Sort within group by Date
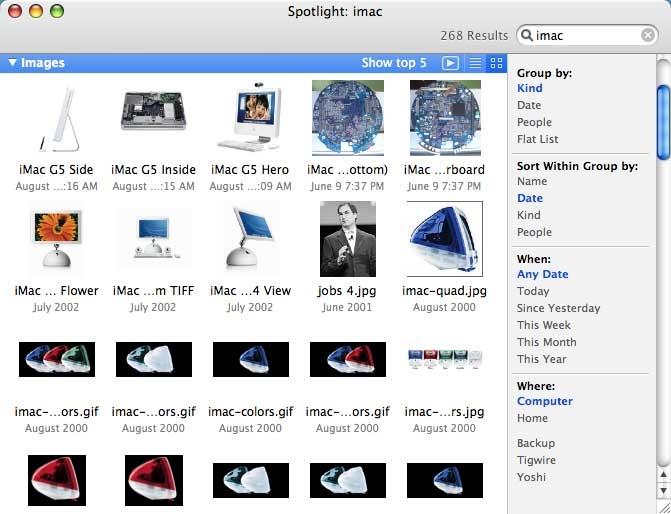Image resolution: width=671 pixels, height=514 pixels. point(530,198)
